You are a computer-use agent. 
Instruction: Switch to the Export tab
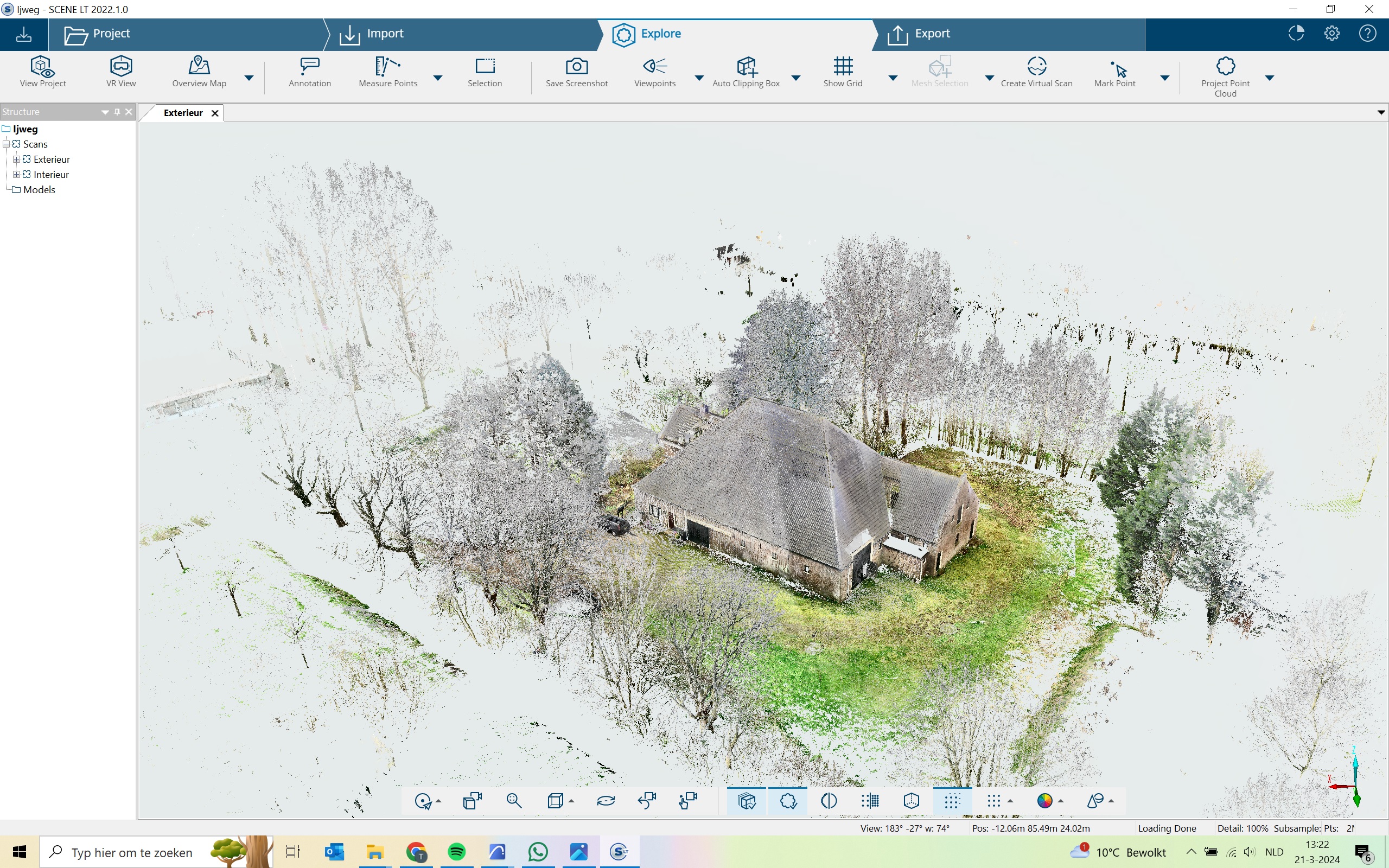(932, 34)
